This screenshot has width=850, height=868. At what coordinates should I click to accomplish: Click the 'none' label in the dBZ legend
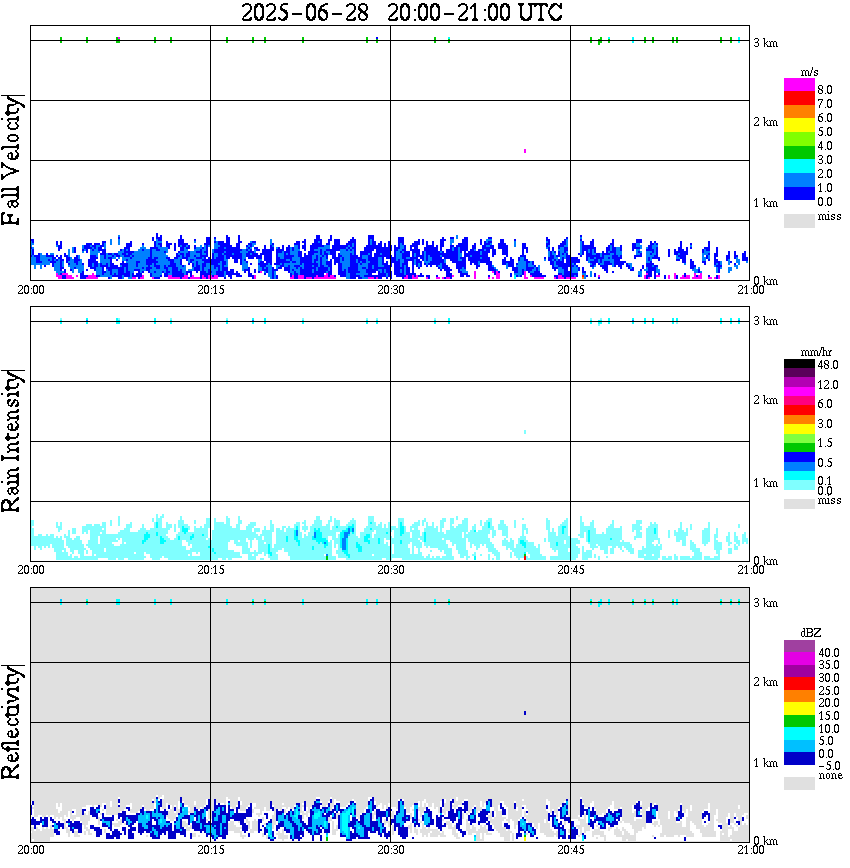[x=830, y=776]
